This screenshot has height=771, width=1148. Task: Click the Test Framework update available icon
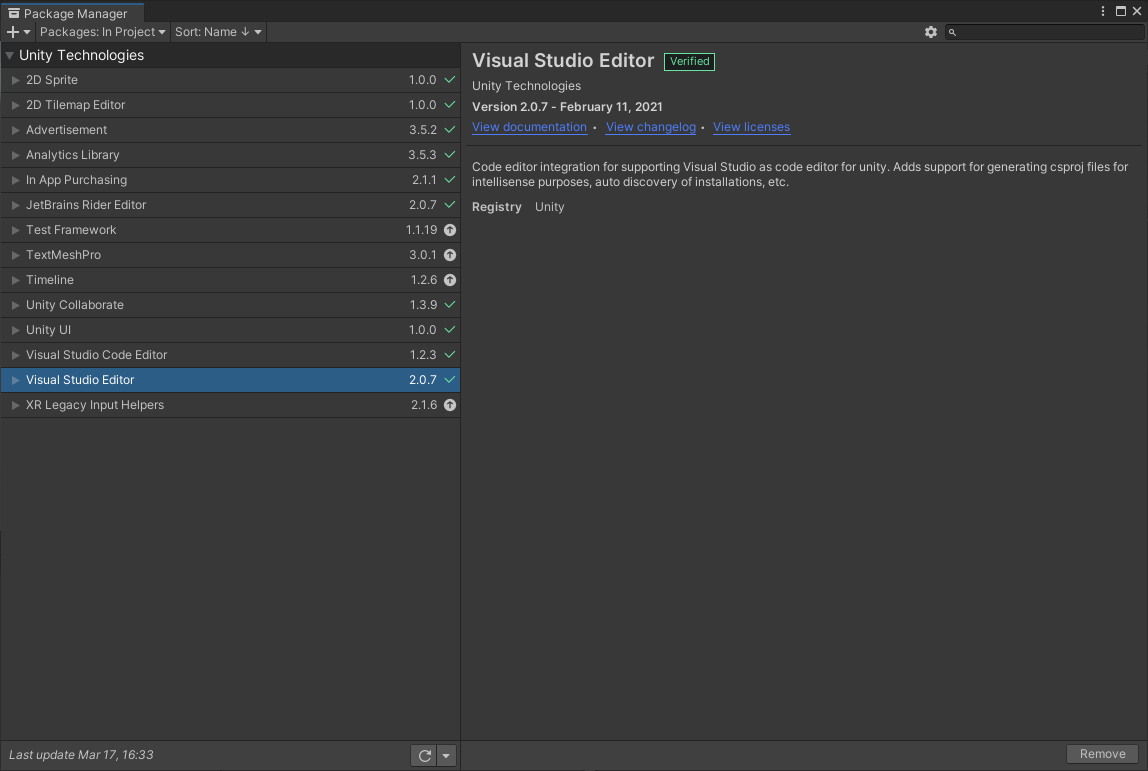click(x=450, y=230)
